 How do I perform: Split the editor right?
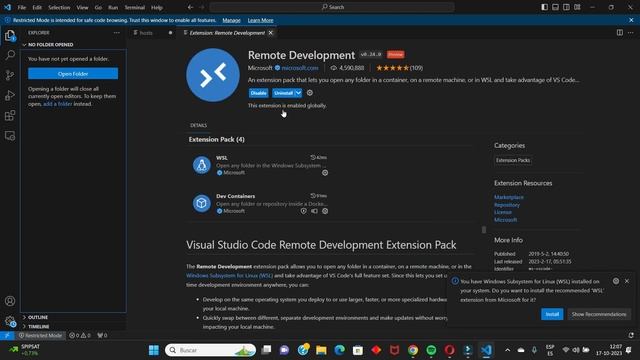coord(620,33)
